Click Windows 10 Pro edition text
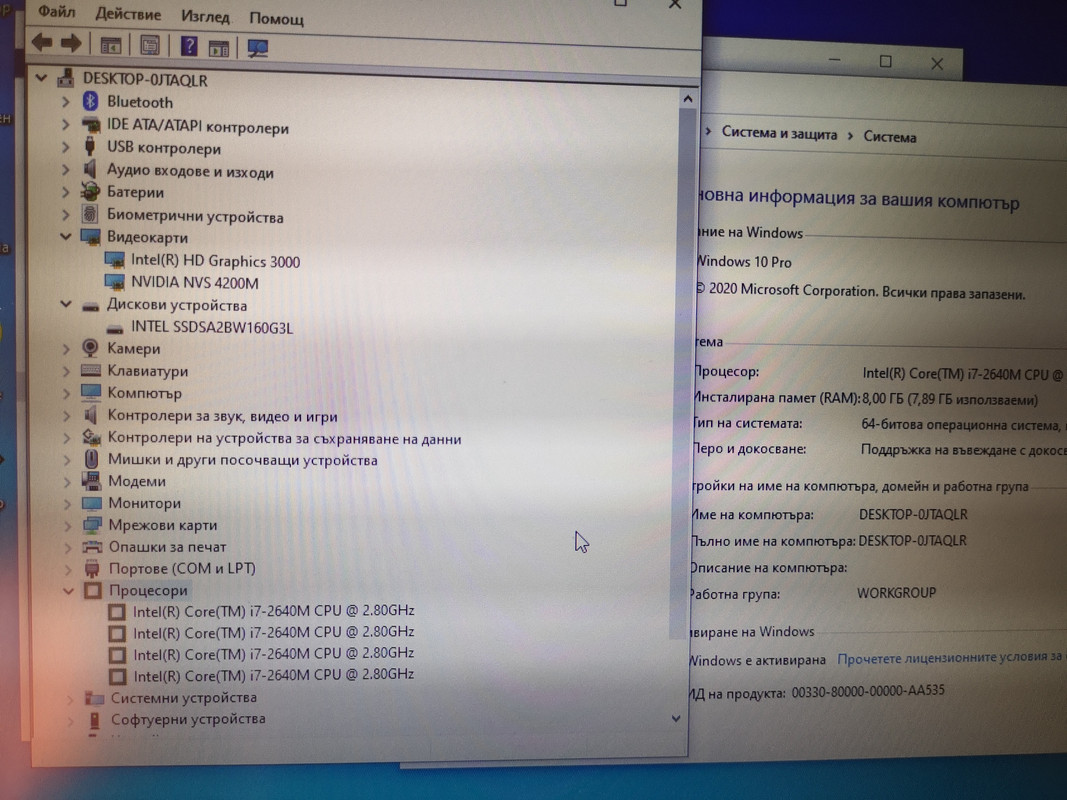Screen dimensions: 1067x800 (x=744, y=261)
